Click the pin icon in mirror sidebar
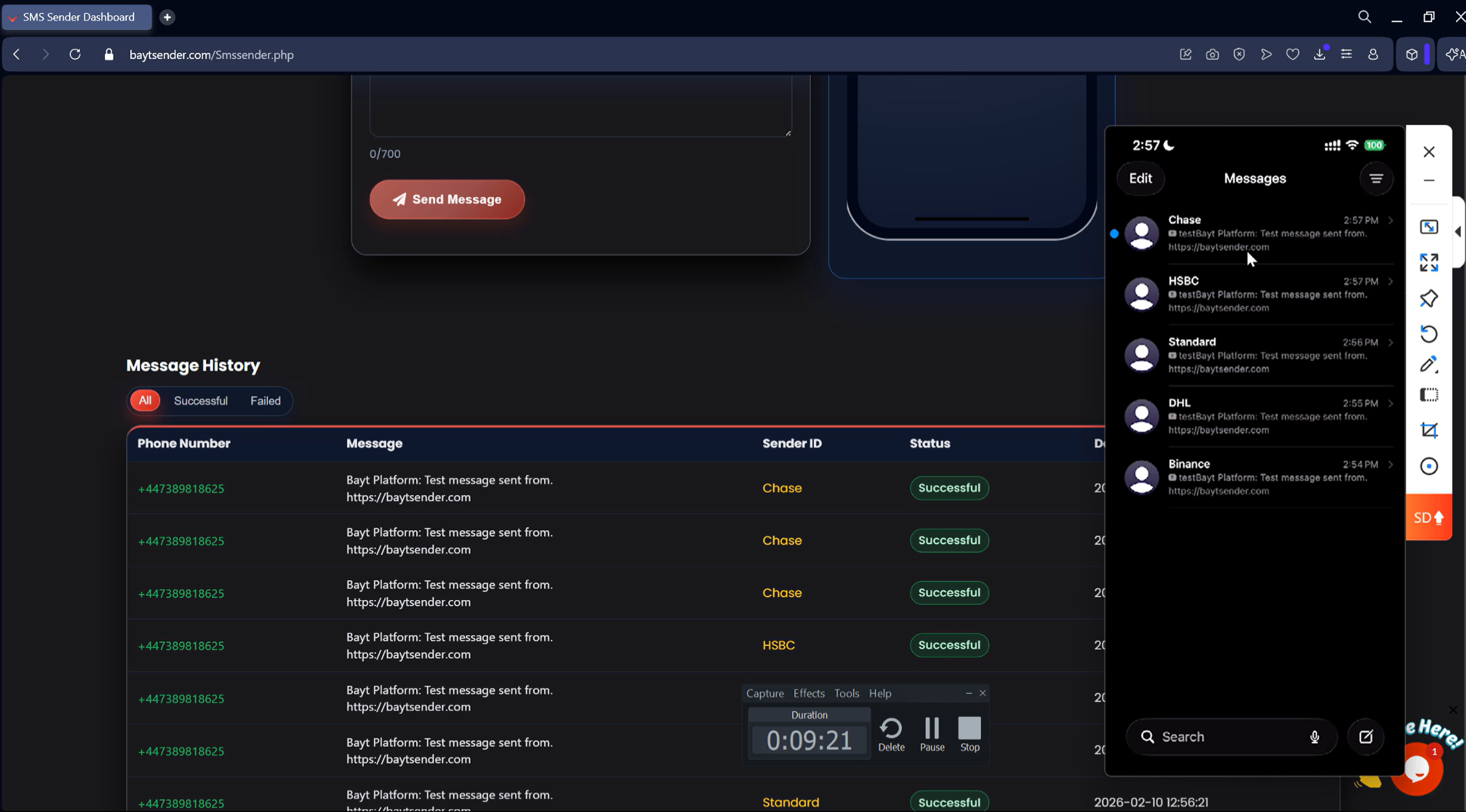Screen dimensions: 1466x812 pyautogui.click(x=1429, y=298)
